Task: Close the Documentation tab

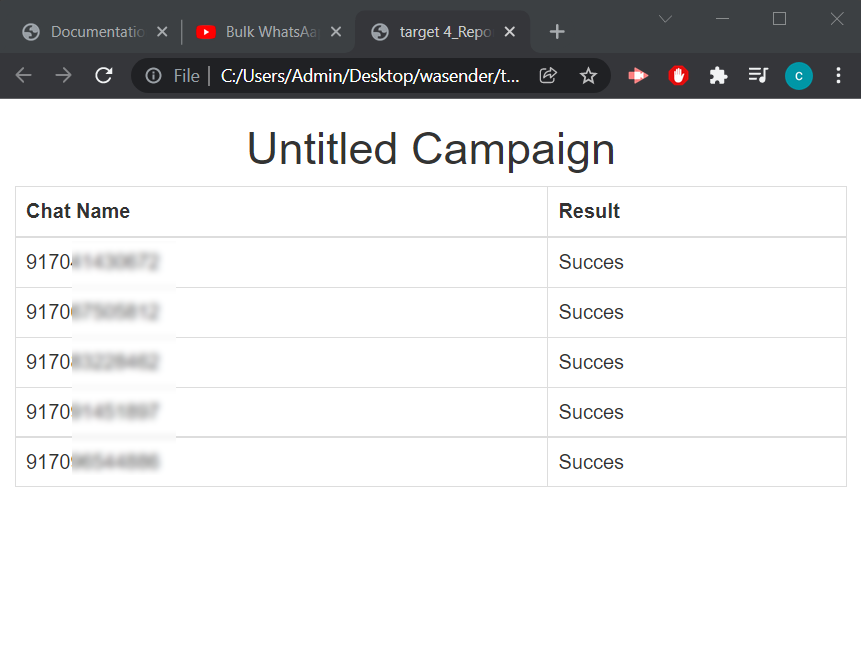Action: [162, 32]
